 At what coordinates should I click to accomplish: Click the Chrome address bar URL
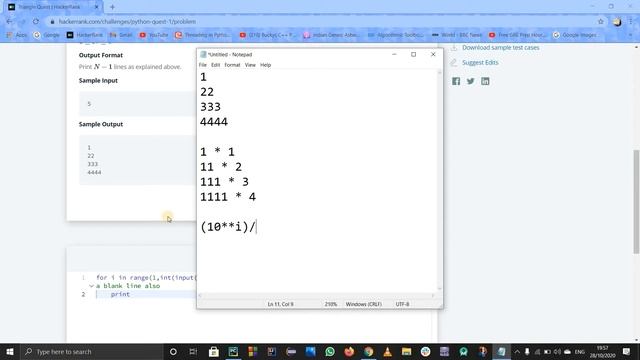(x=127, y=22)
